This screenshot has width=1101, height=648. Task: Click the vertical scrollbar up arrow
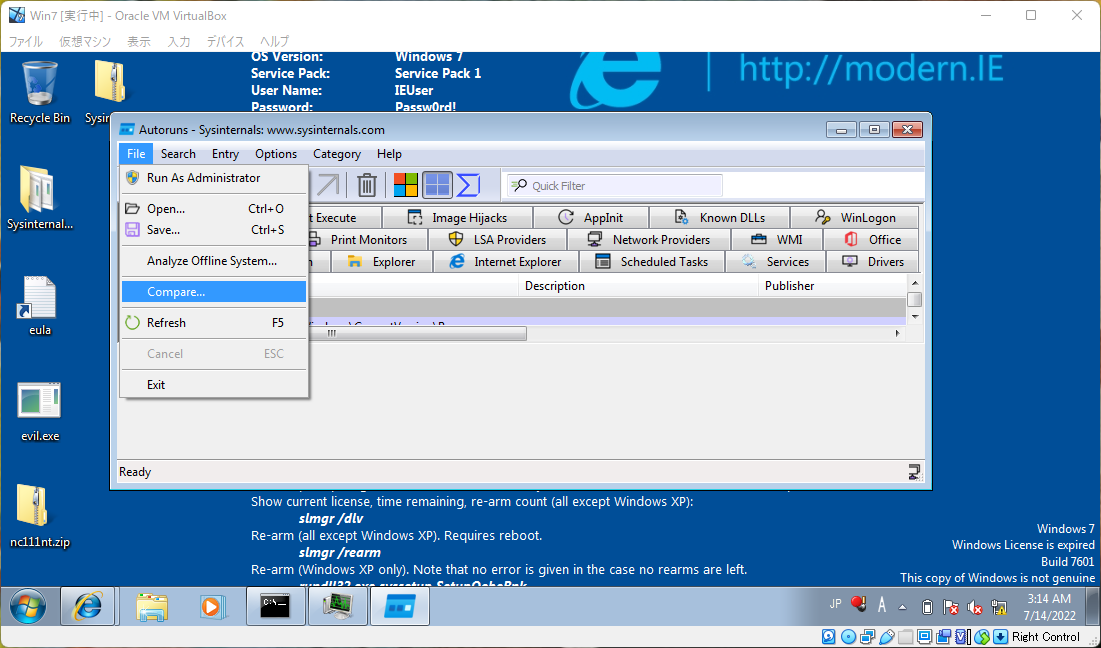pos(914,283)
